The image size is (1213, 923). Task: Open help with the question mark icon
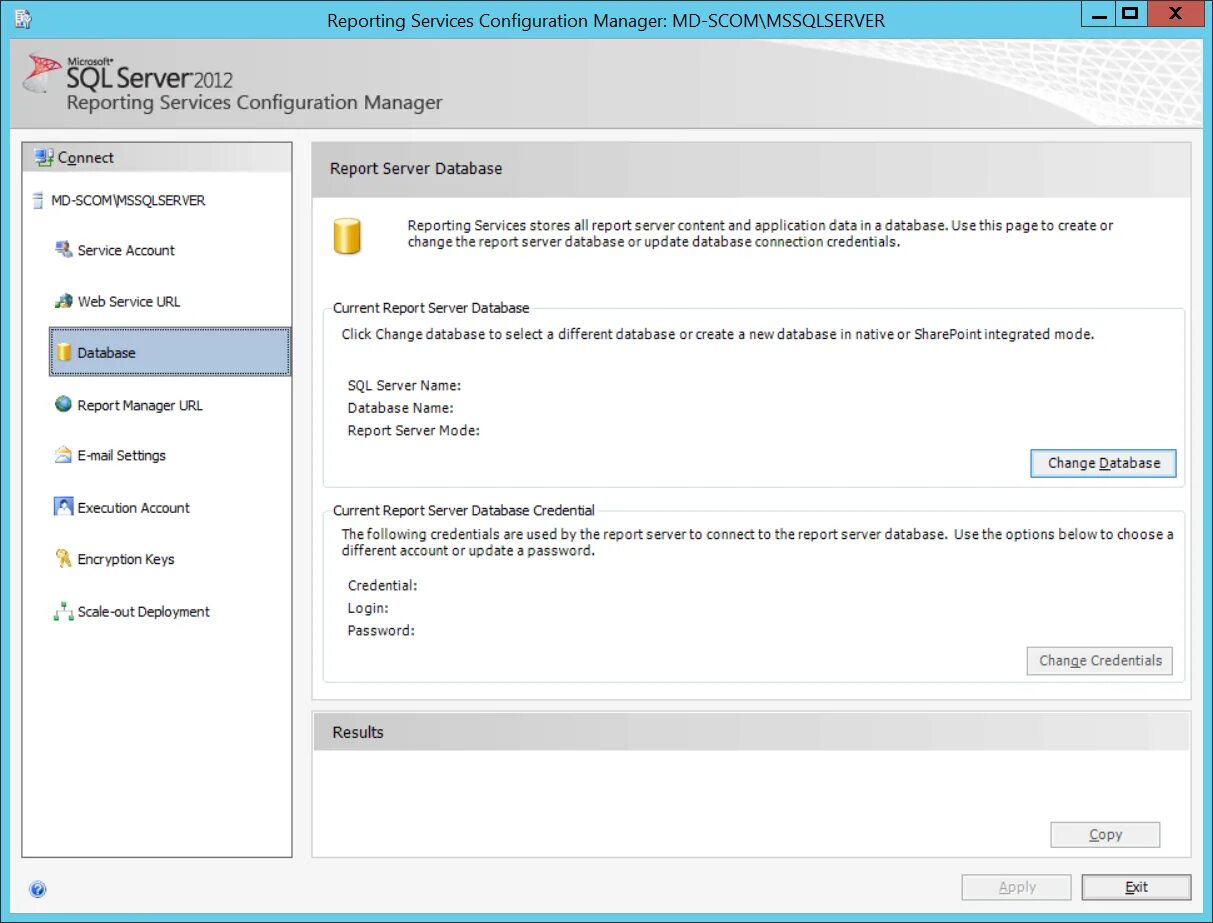coord(38,889)
